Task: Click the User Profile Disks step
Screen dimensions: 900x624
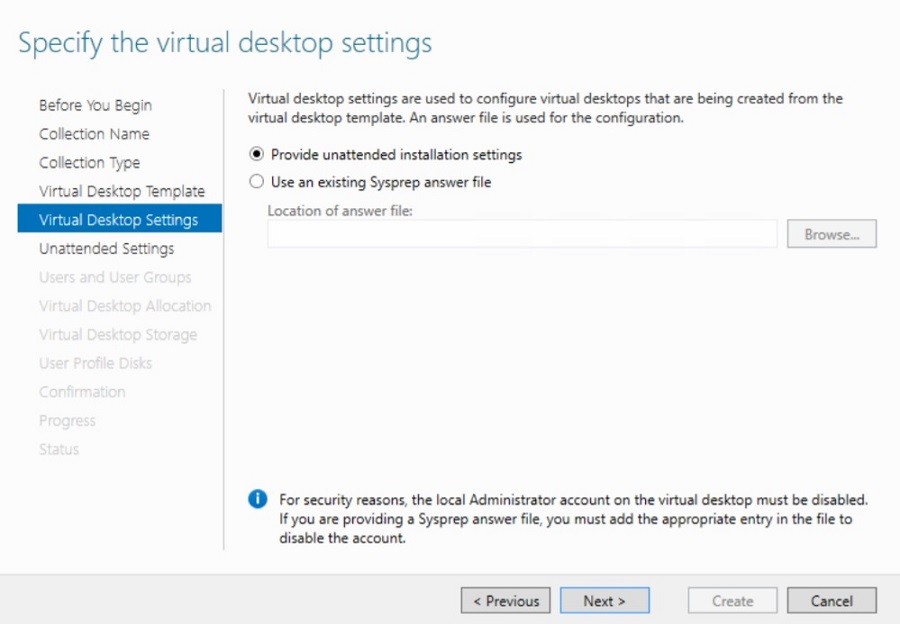Action: click(95, 363)
